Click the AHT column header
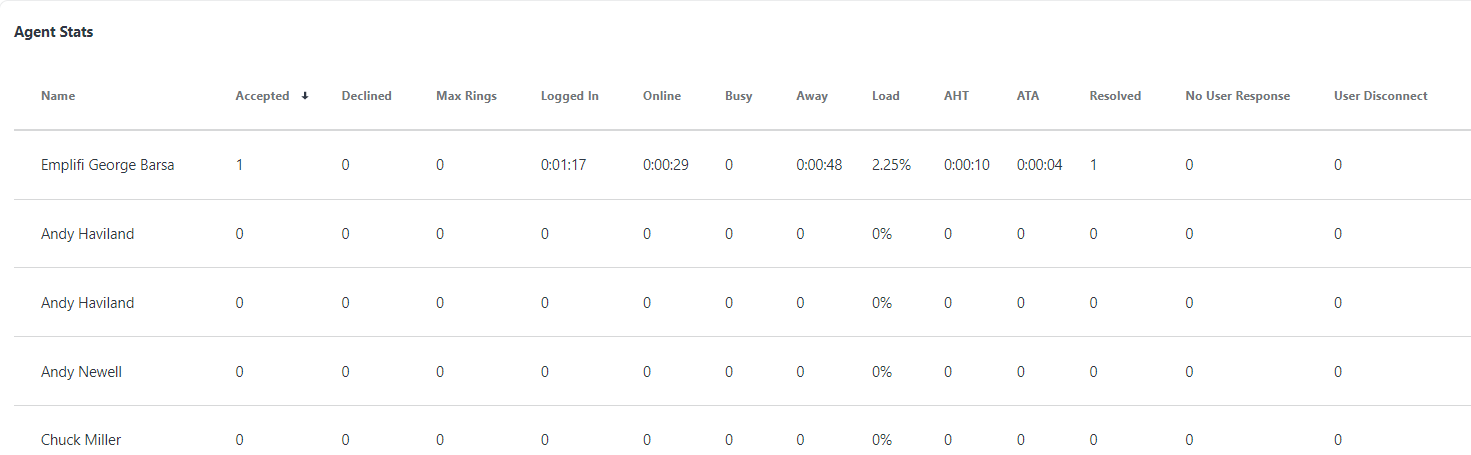The height and width of the screenshot is (455, 1471). click(x=956, y=96)
